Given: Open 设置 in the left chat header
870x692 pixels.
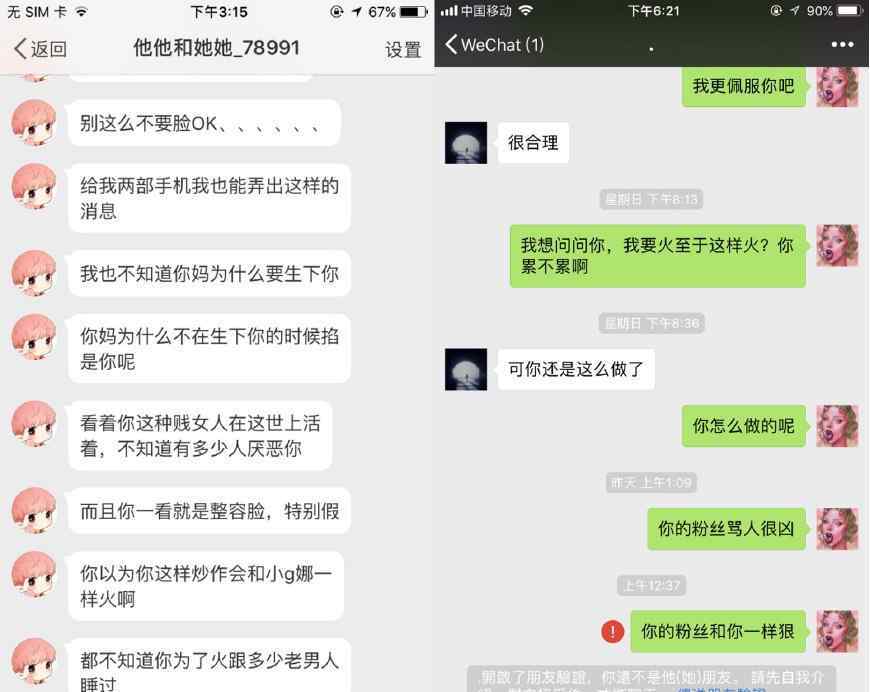Looking at the screenshot, I should coord(403,50).
